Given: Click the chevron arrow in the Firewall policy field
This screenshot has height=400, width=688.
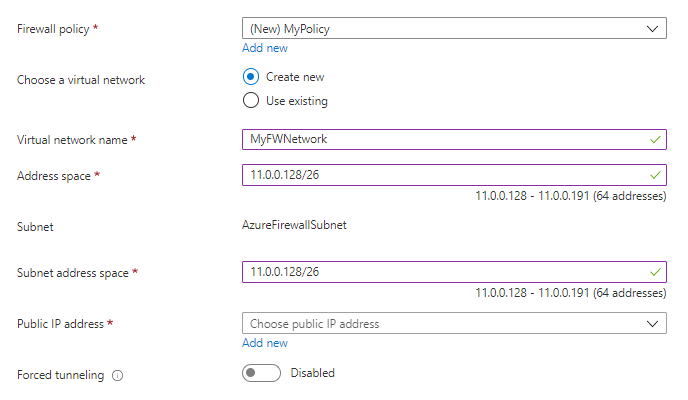Looking at the screenshot, I should click(654, 29).
